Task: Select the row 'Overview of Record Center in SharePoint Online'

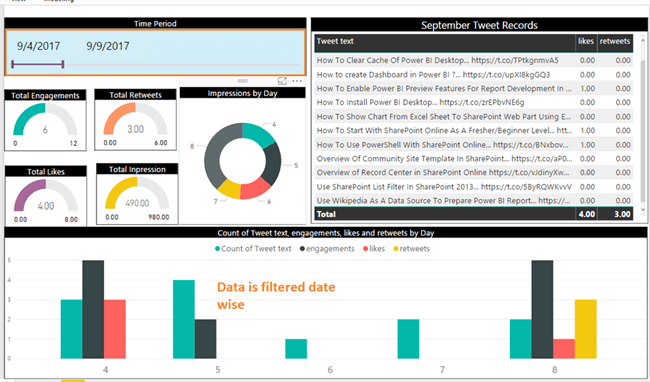Action: coord(473,172)
